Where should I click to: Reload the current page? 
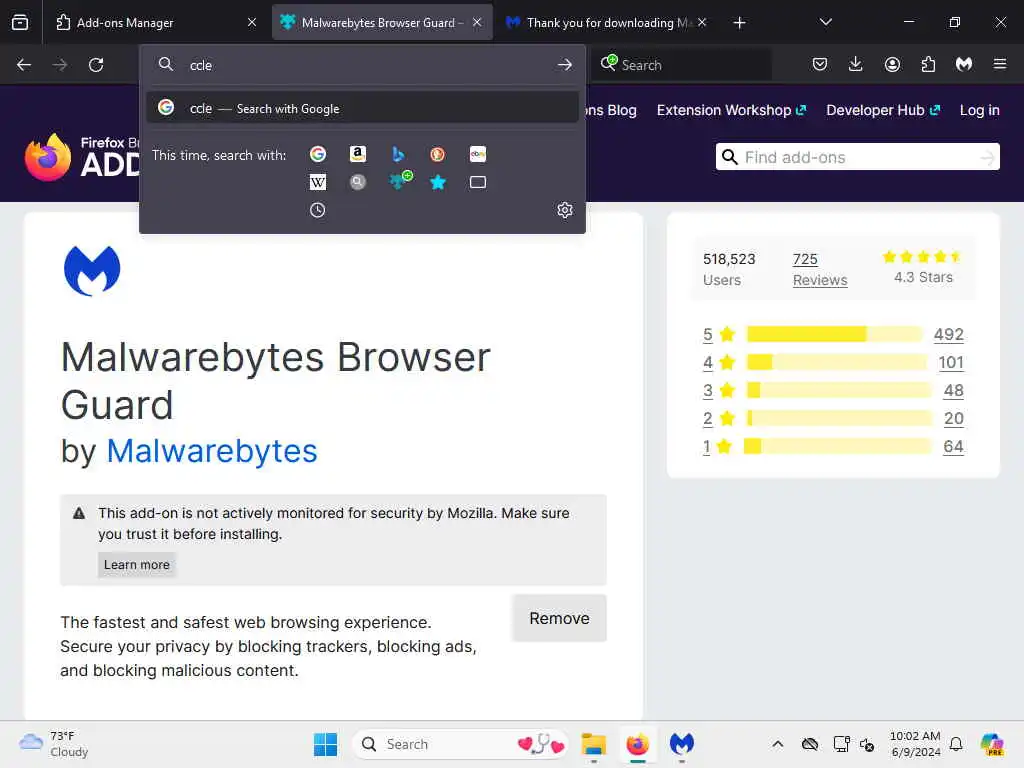pos(96,65)
